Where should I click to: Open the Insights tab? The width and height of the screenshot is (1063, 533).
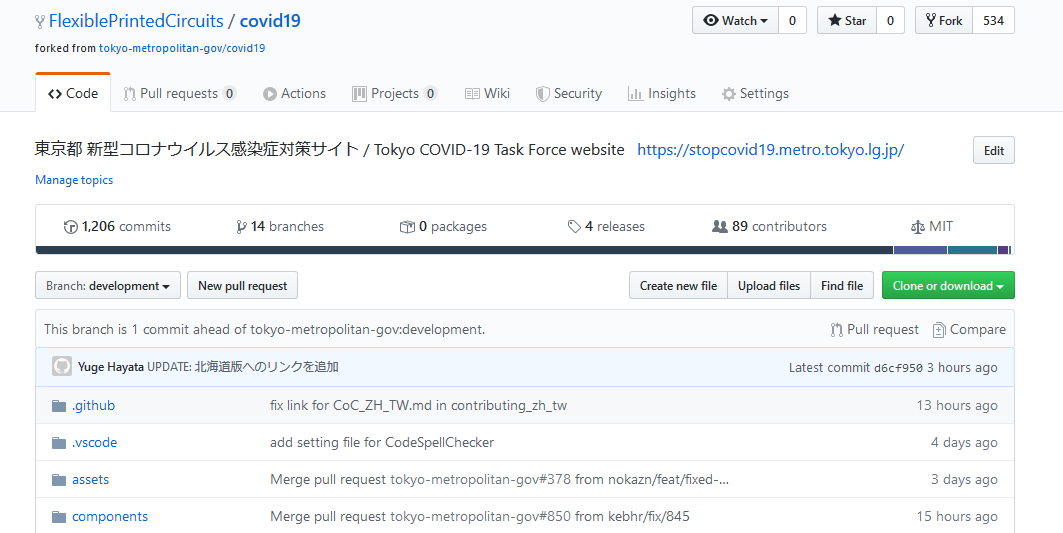[x=661, y=94]
